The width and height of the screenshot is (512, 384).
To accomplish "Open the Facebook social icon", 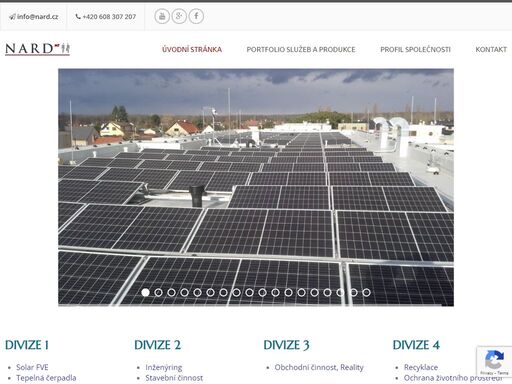I will point(196,16).
